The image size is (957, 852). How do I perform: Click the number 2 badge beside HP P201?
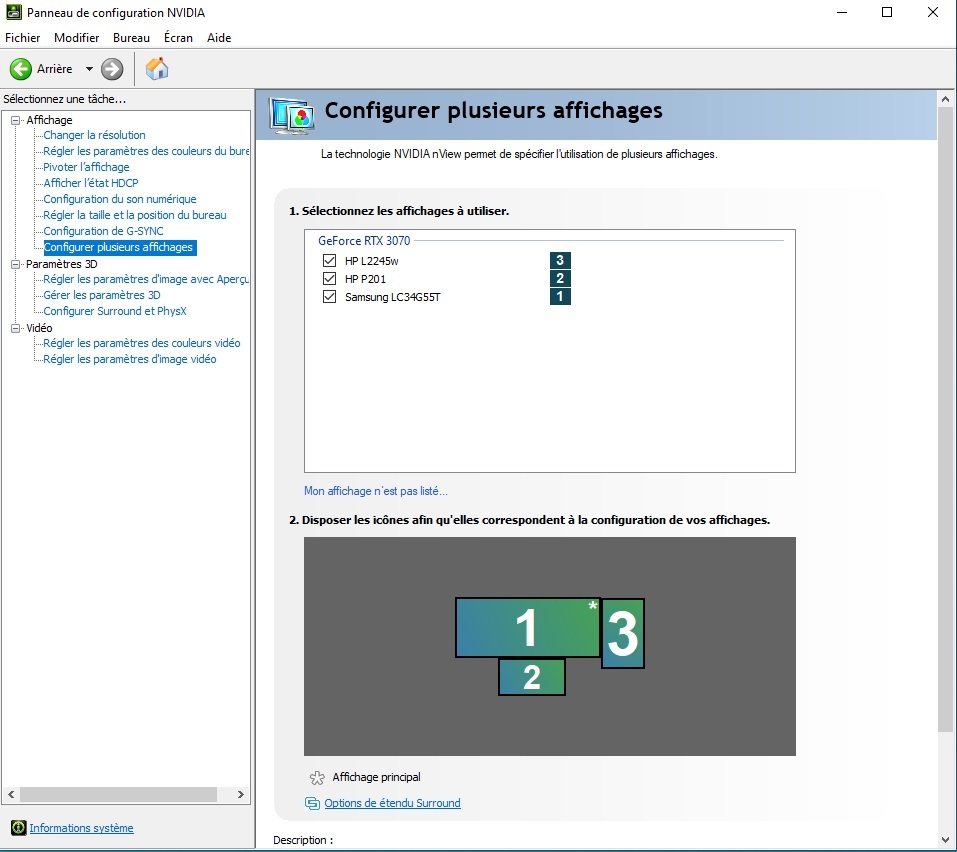click(x=560, y=279)
